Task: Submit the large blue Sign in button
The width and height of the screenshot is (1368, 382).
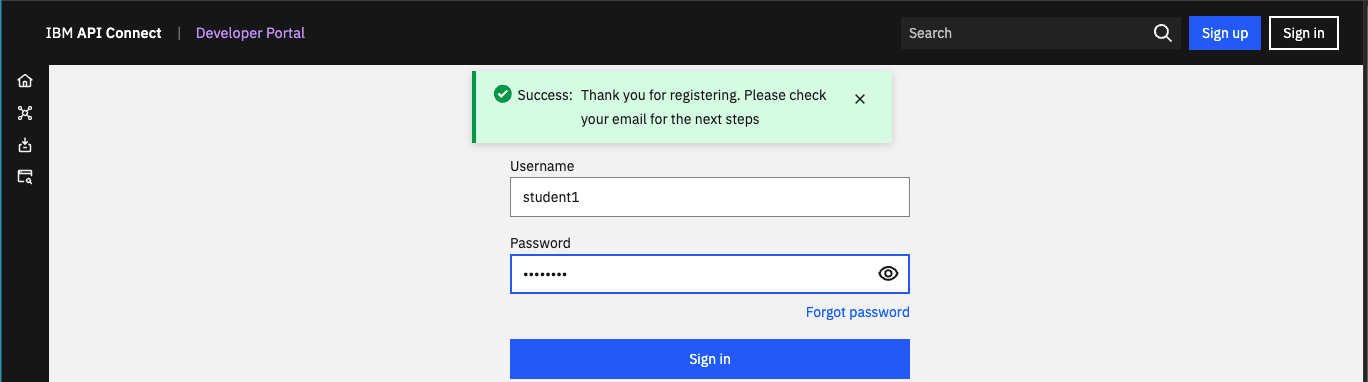Action: [710, 359]
